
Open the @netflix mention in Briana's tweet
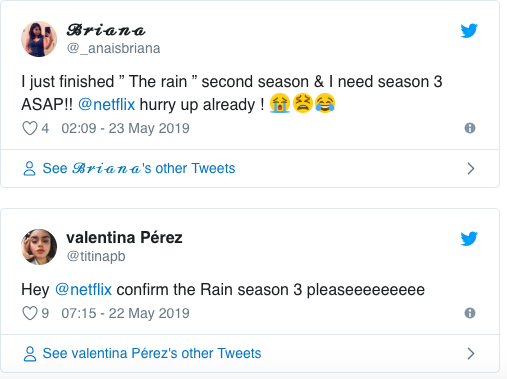[x=107, y=104]
